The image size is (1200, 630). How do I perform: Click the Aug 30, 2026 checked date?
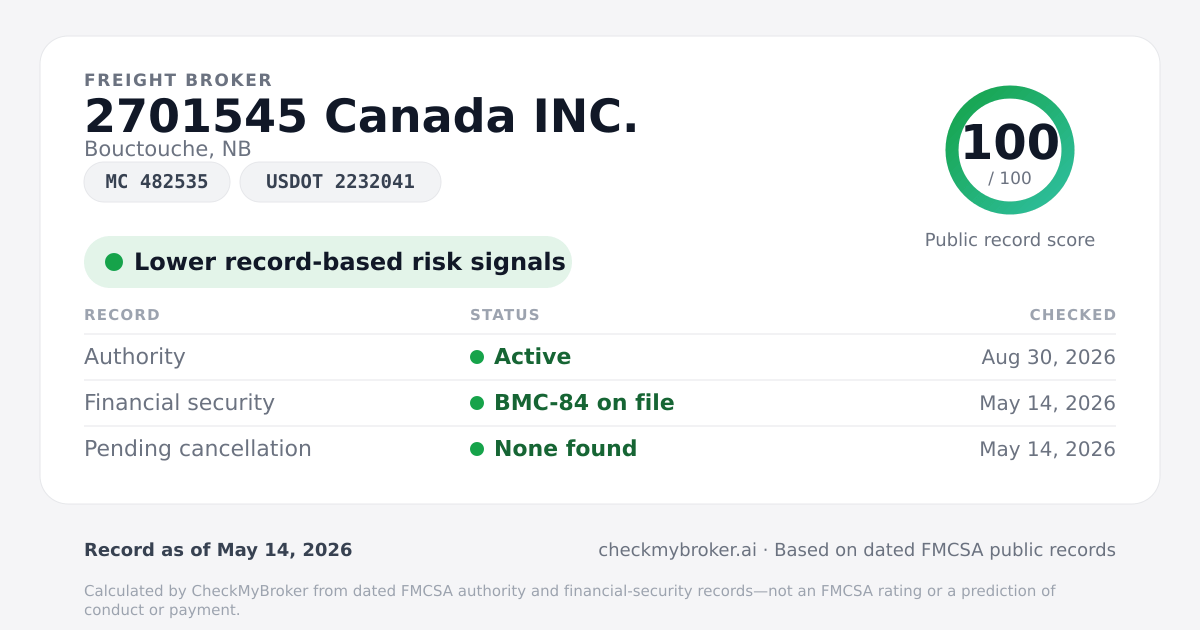click(1048, 357)
